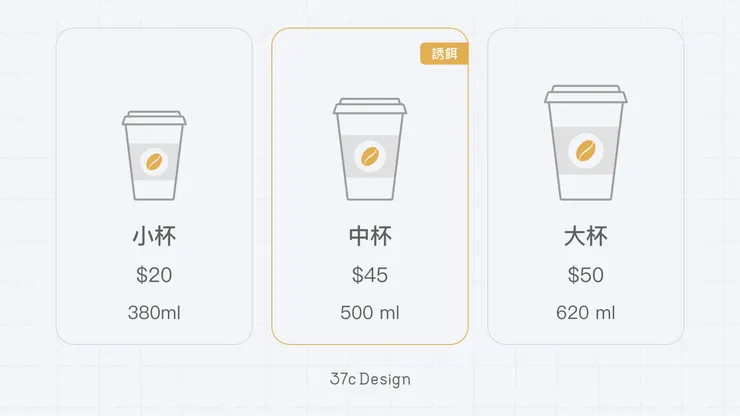Click the coffee bean logo on medium cup
Screen dimensions: 740x416
click(x=370, y=156)
